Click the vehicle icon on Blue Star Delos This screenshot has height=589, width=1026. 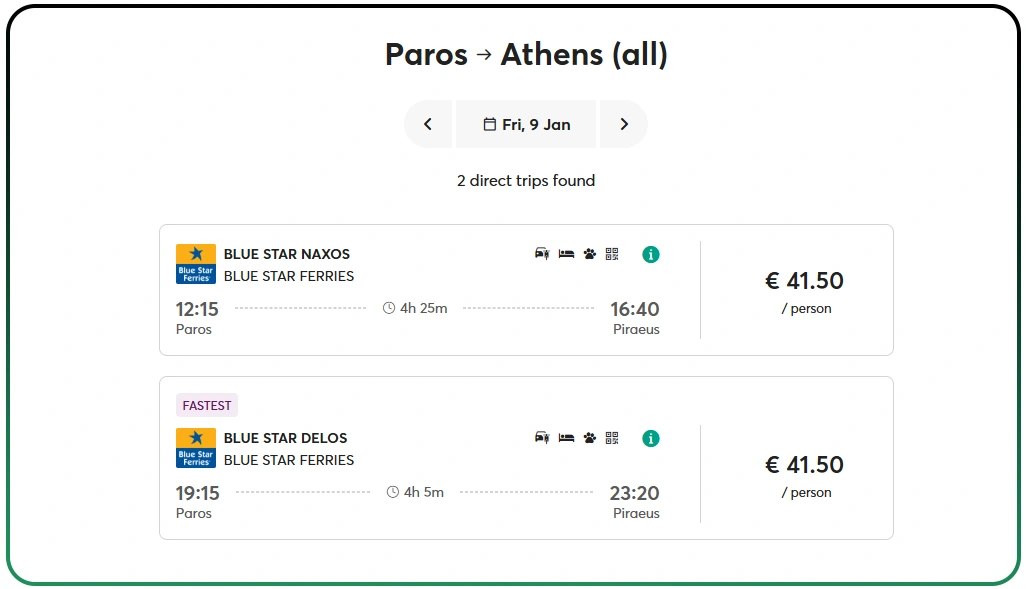coord(542,438)
